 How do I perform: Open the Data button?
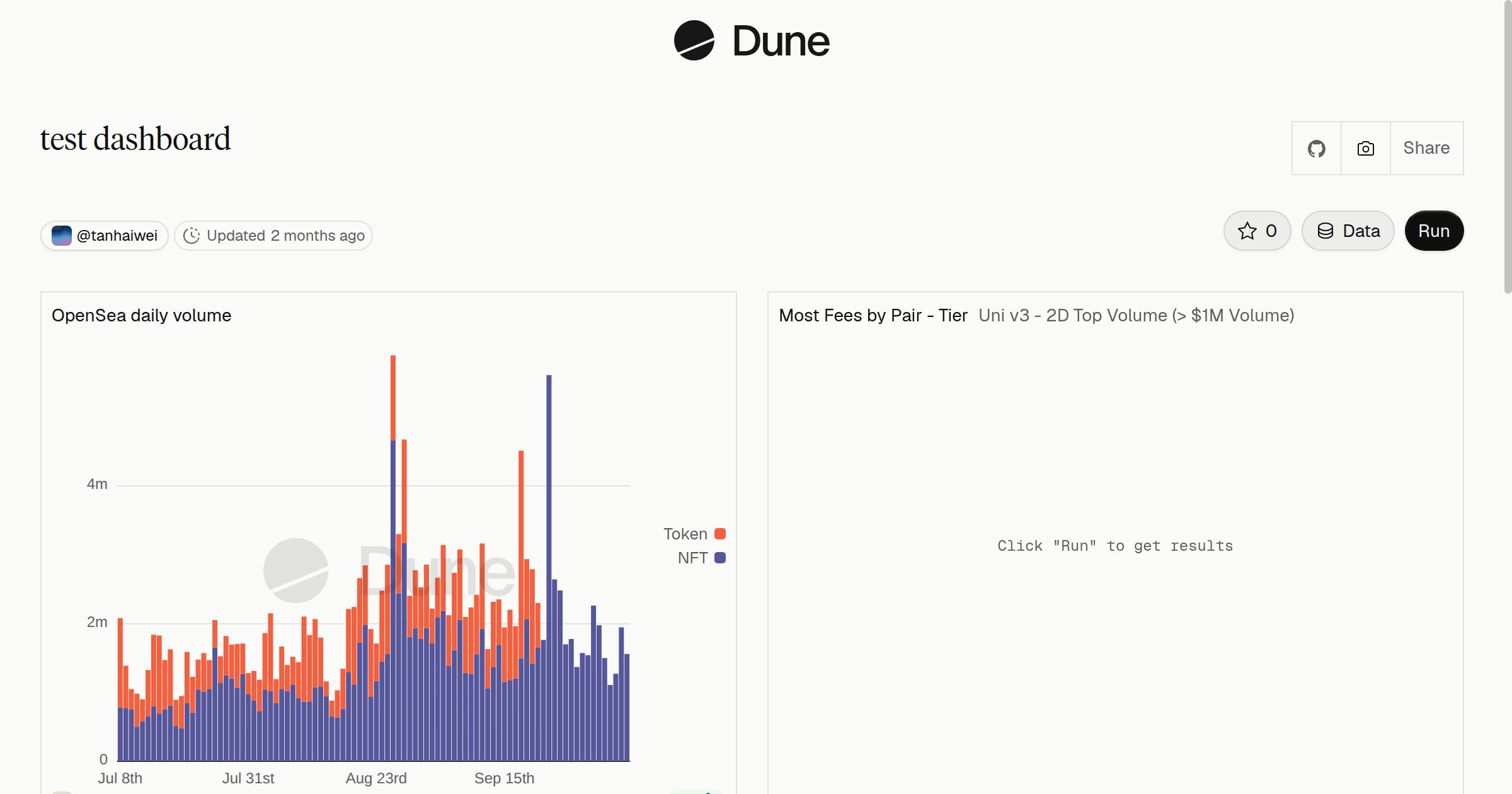coord(1348,231)
